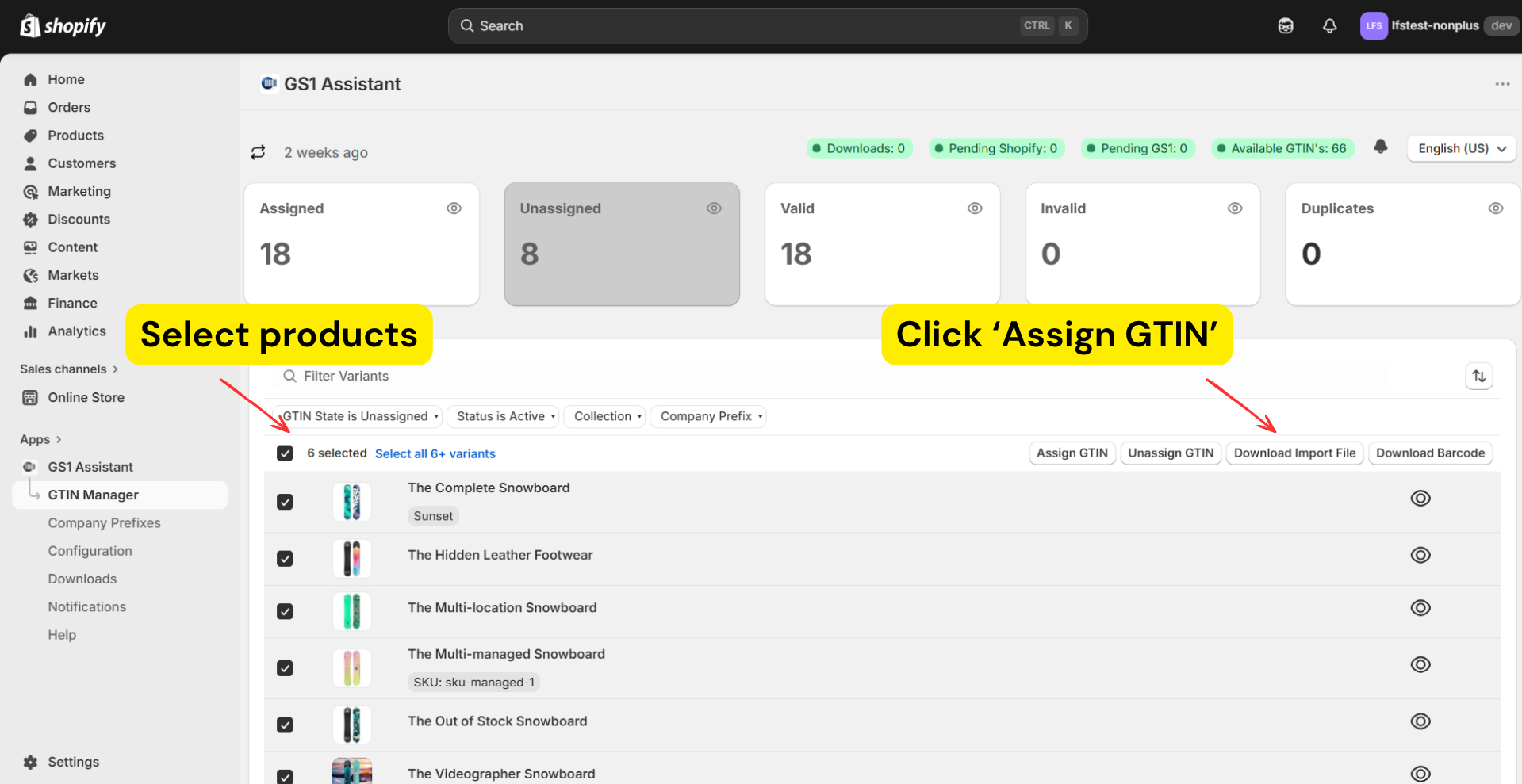Open Marketing in the sidebar
The height and width of the screenshot is (784, 1522).
click(79, 191)
